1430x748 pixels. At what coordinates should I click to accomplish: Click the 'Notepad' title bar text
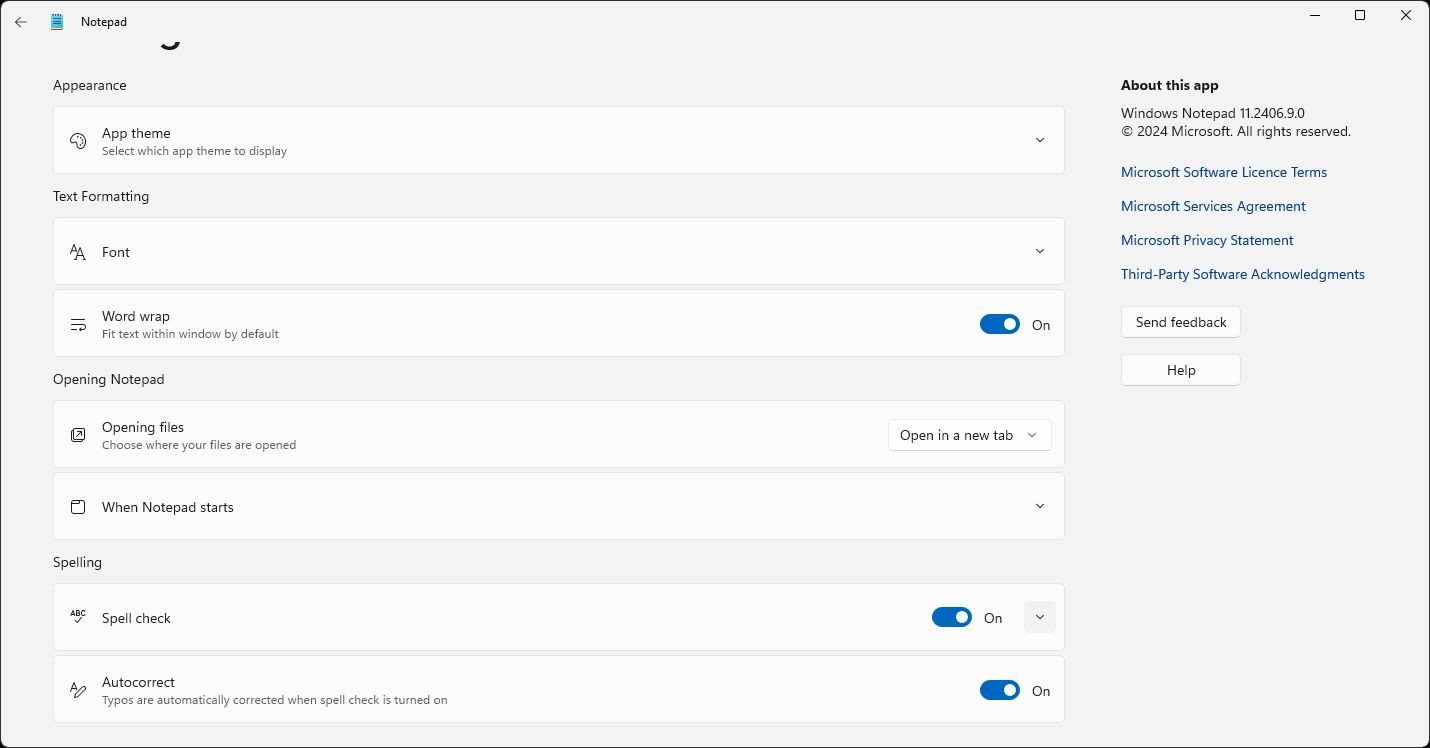[104, 21]
